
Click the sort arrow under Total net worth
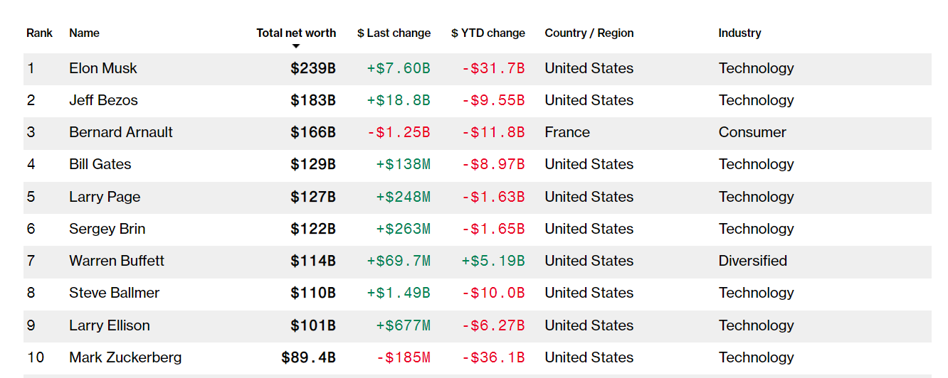296,47
